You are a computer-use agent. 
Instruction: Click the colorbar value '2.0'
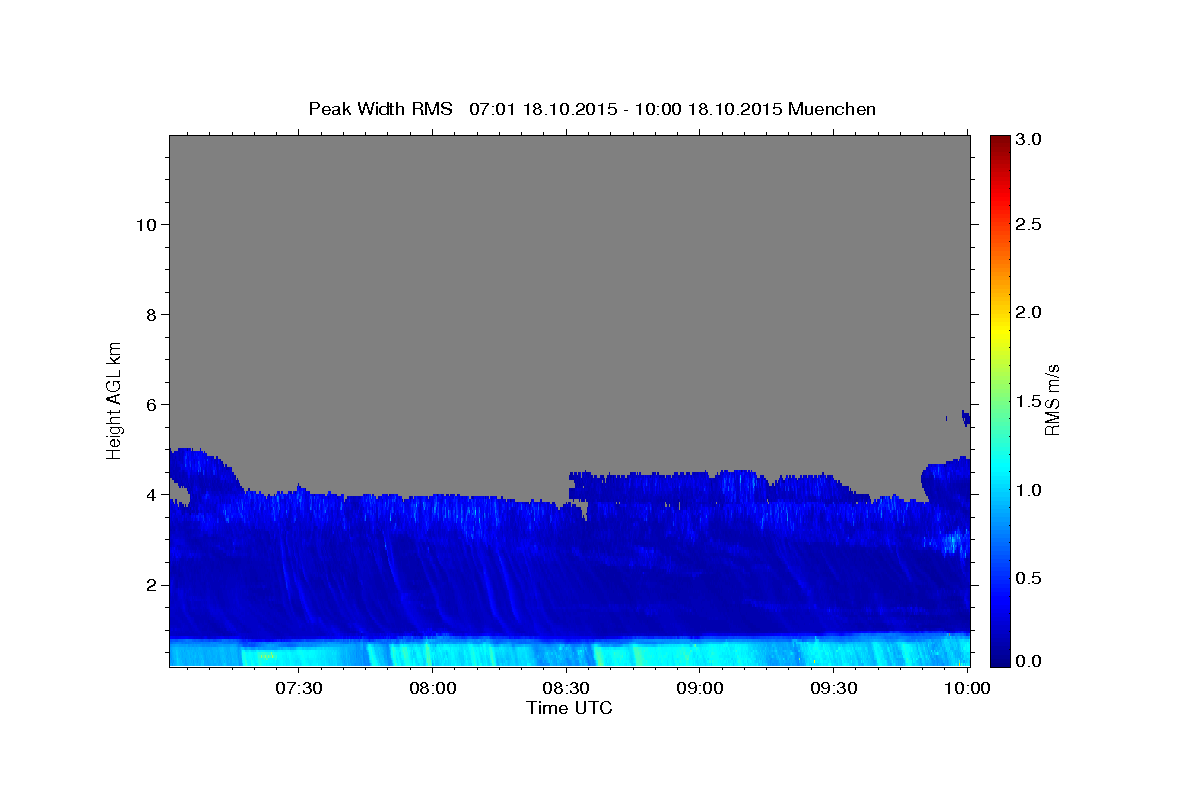click(1029, 312)
